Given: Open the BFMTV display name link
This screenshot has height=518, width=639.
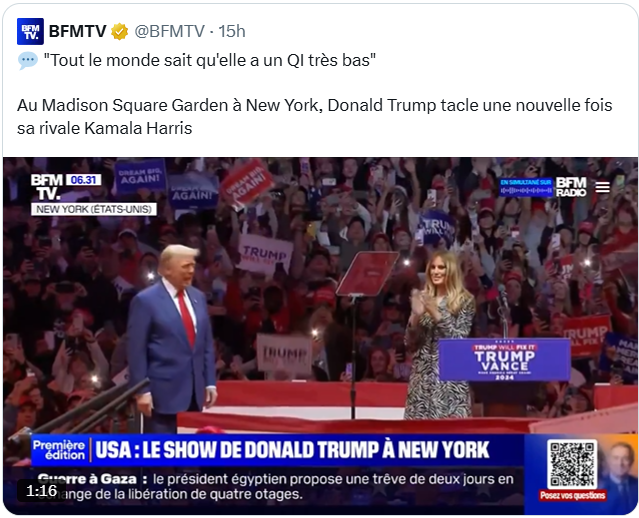Looking at the screenshot, I should coord(77,31).
